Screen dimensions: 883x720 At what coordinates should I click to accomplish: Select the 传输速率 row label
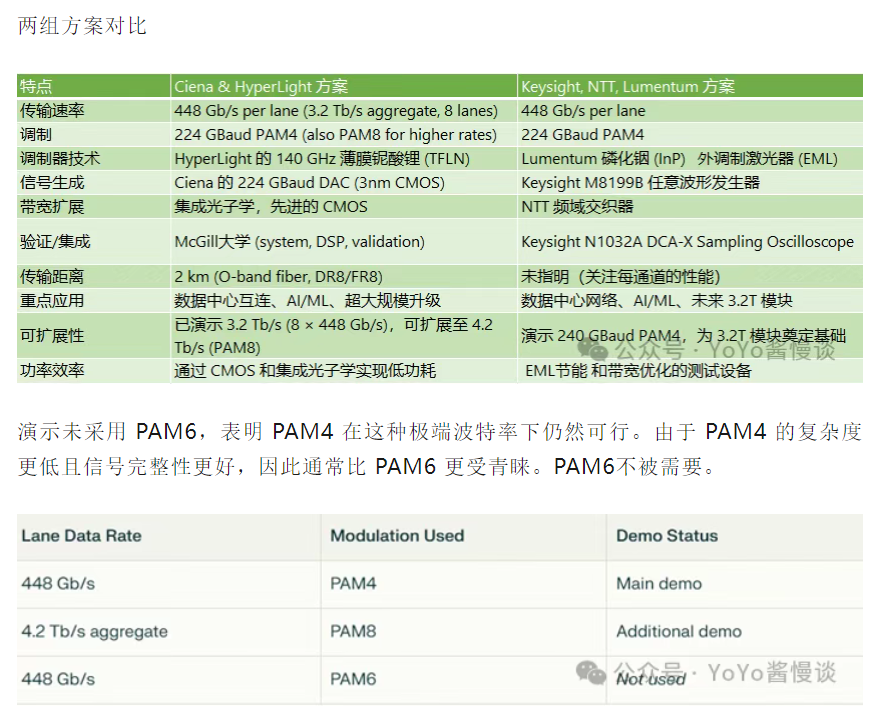pyautogui.click(x=52, y=110)
